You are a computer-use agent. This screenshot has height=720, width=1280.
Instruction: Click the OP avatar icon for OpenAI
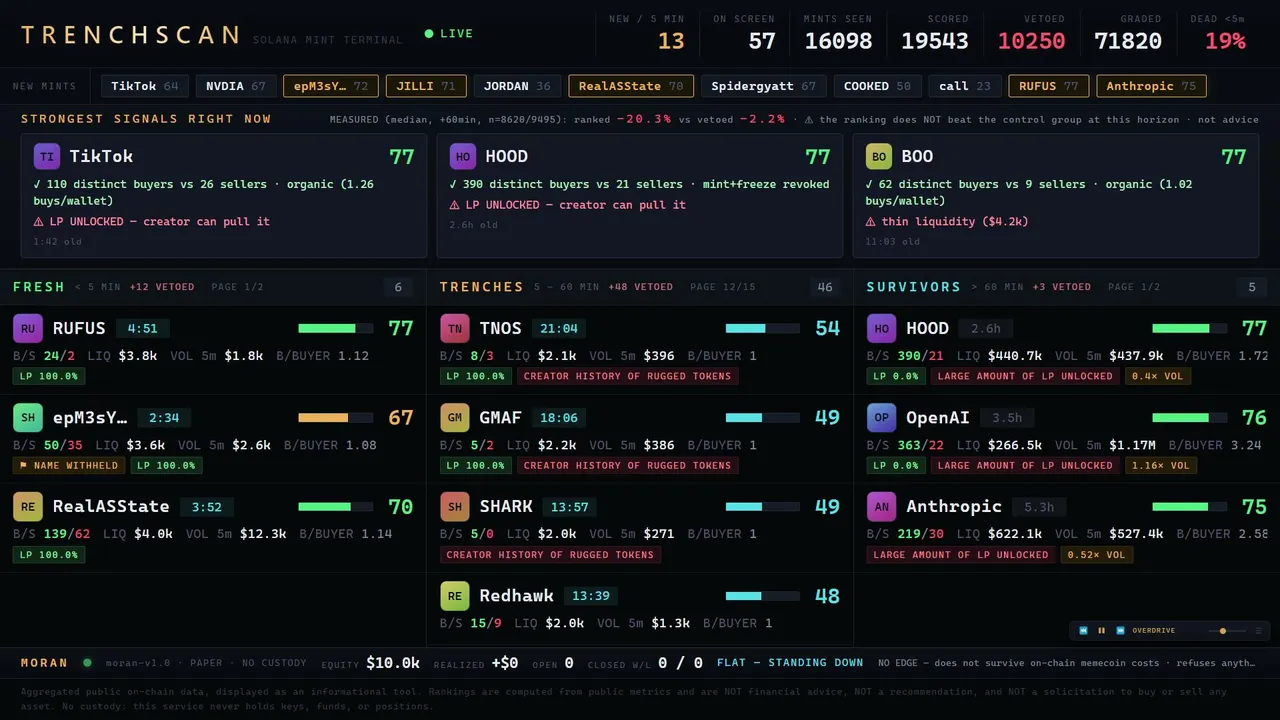pyautogui.click(x=881, y=417)
